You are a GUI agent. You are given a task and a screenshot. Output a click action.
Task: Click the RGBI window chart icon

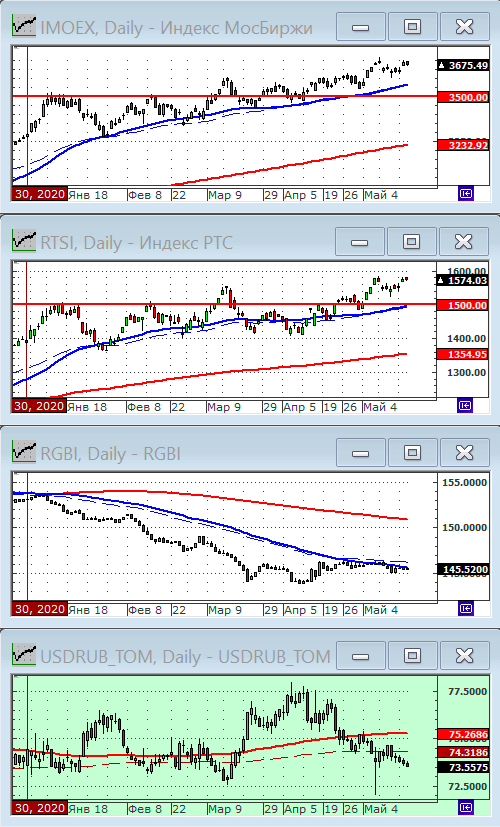(x=24, y=452)
